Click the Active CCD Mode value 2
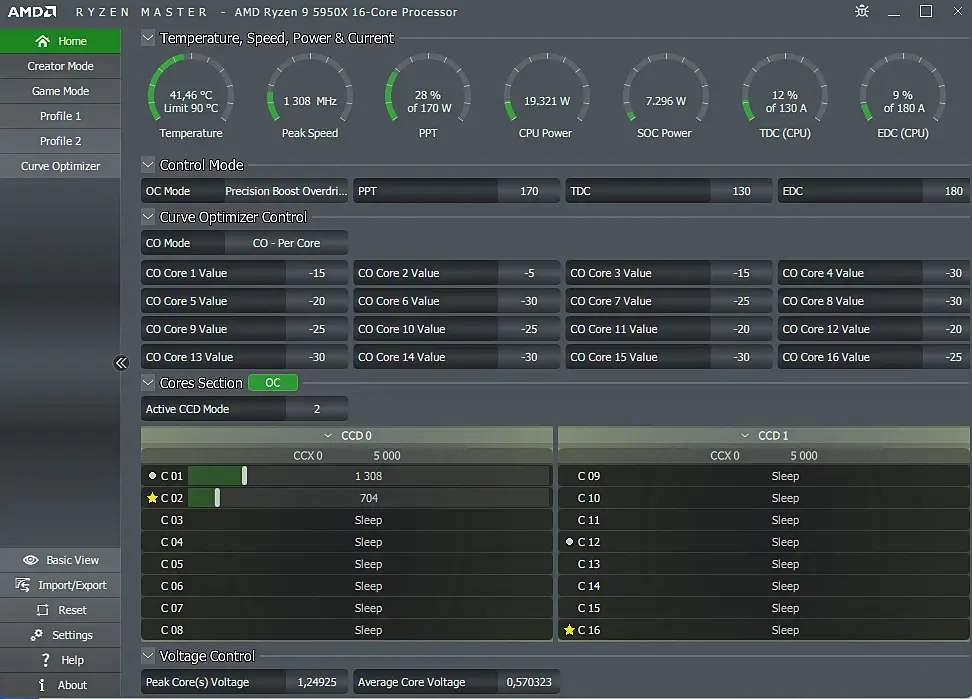Image resolution: width=972 pixels, height=699 pixels. (x=317, y=409)
